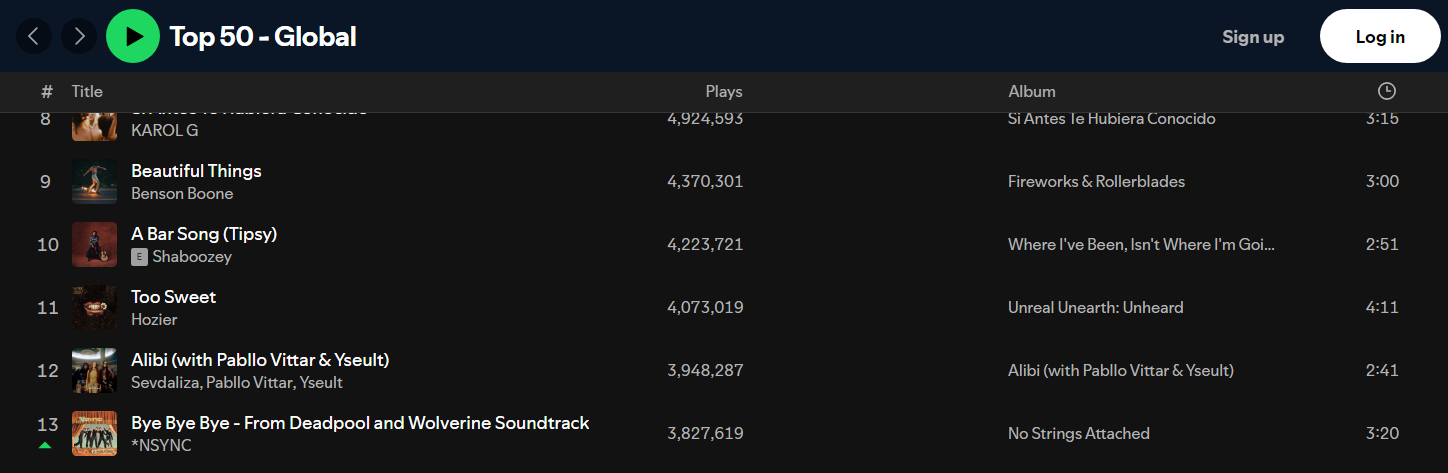Click the Pabllo Vittar artist name
This screenshot has height=473, width=1448.
coord(249,383)
